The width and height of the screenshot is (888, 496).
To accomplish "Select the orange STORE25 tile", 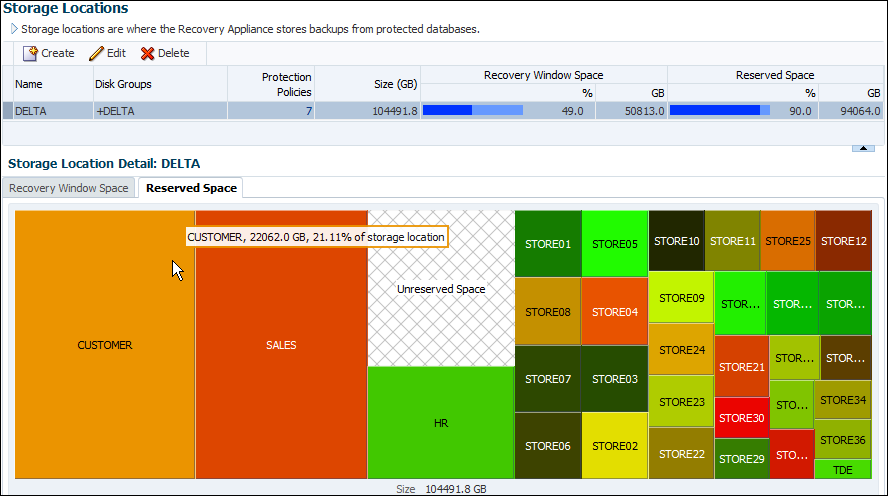I will 788,241.
